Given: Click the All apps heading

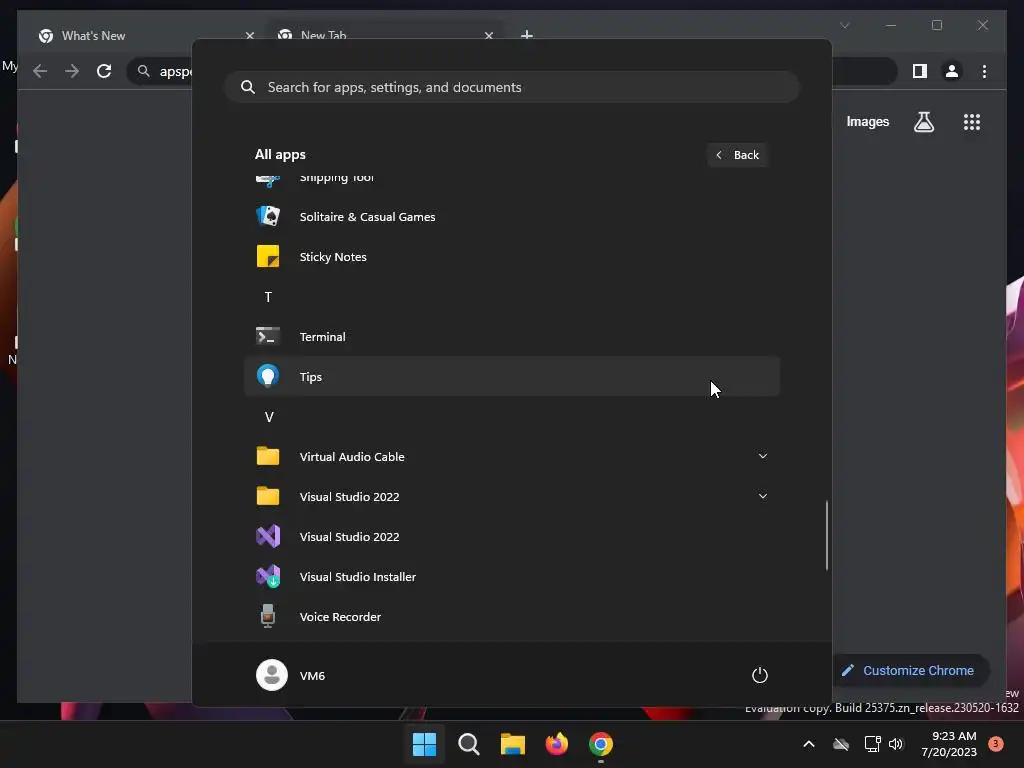Looking at the screenshot, I should coord(280,154).
